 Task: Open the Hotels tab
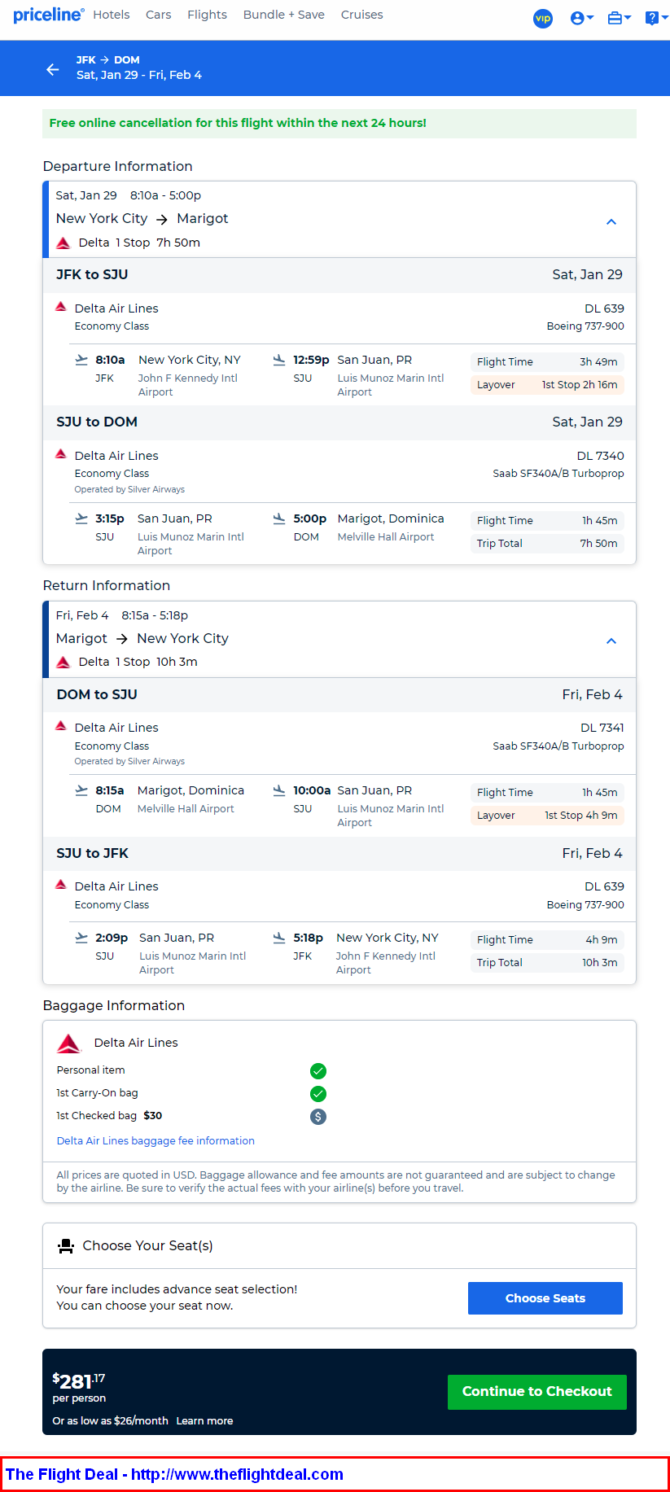coord(111,15)
